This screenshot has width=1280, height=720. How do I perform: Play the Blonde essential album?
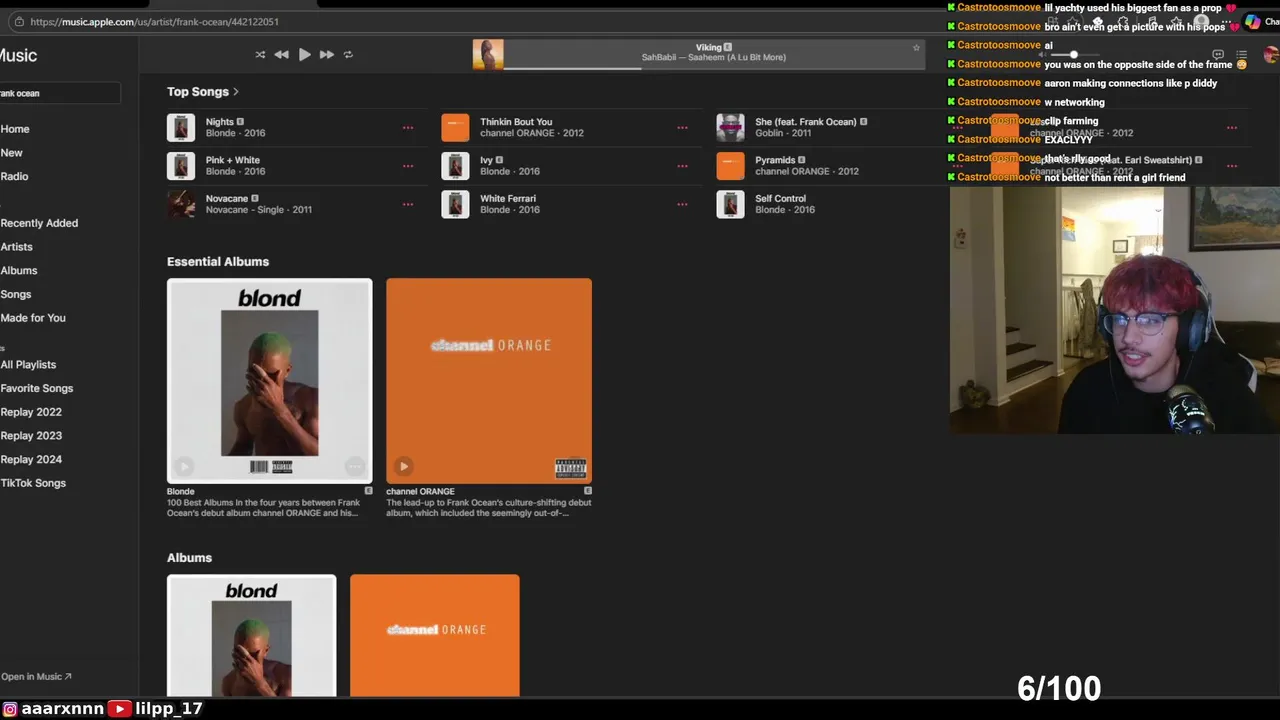pyautogui.click(x=184, y=466)
